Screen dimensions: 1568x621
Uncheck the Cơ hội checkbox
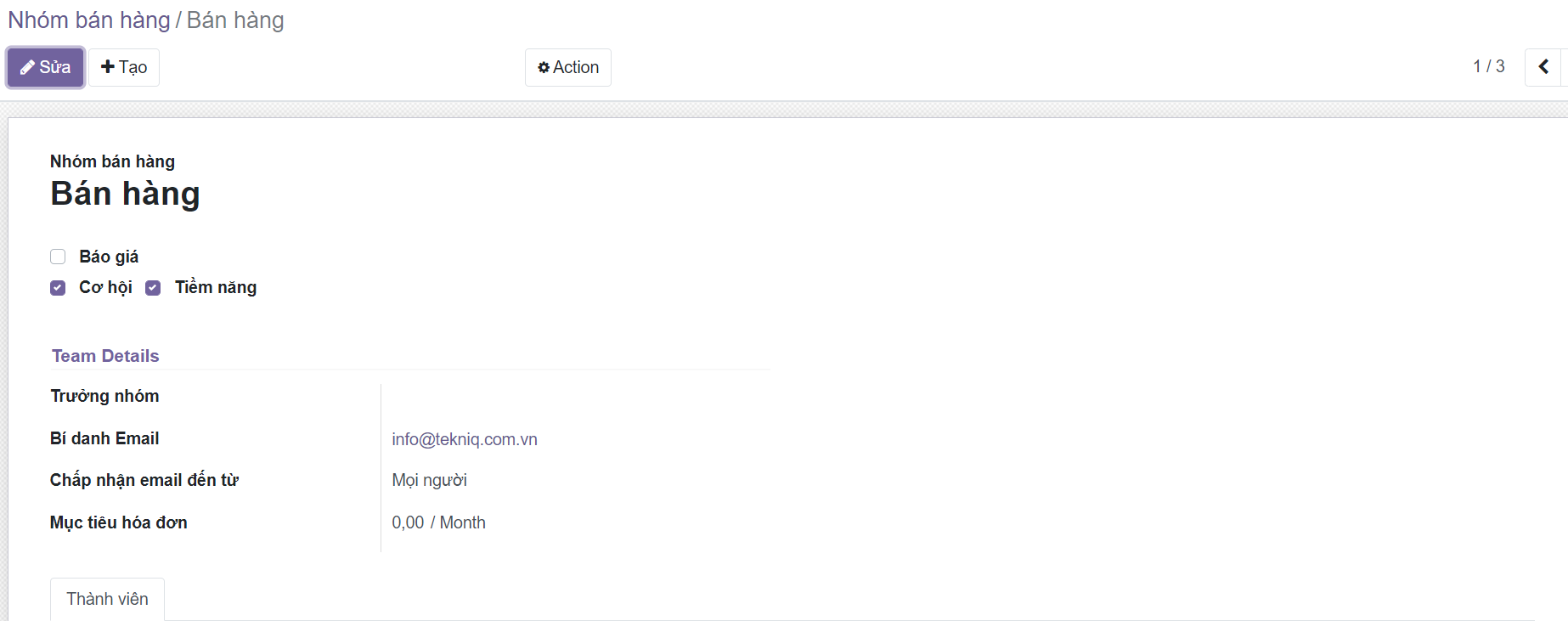pos(58,288)
